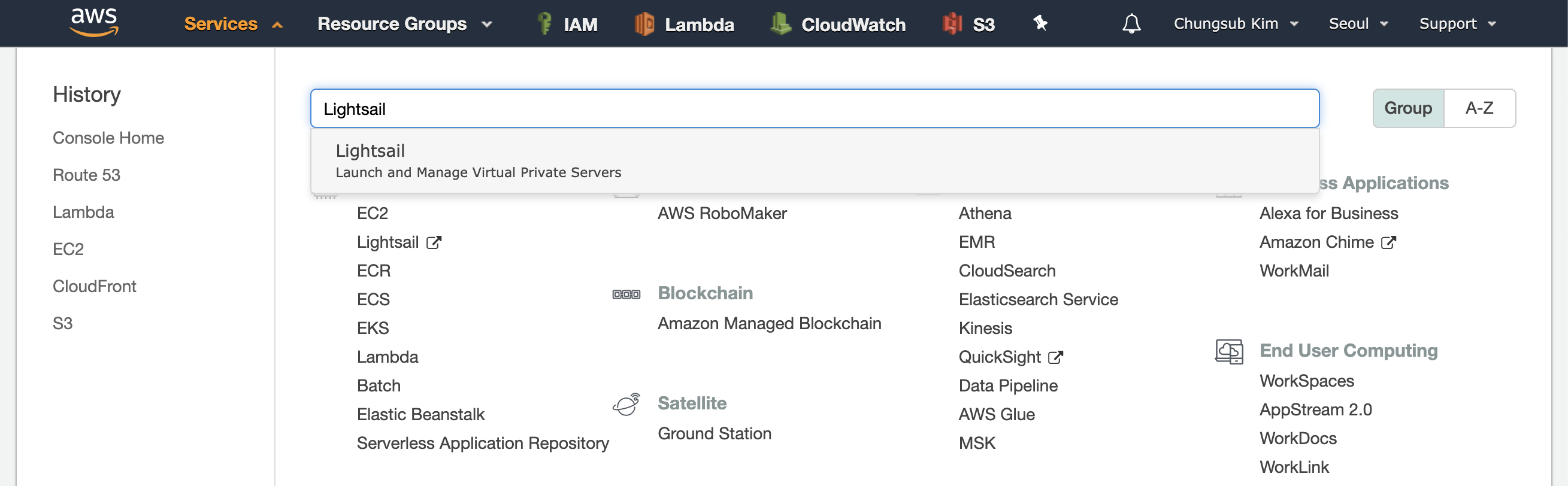This screenshot has width=1568, height=486.
Task: Open the notifications bell
Action: [x=1131, y=24]
